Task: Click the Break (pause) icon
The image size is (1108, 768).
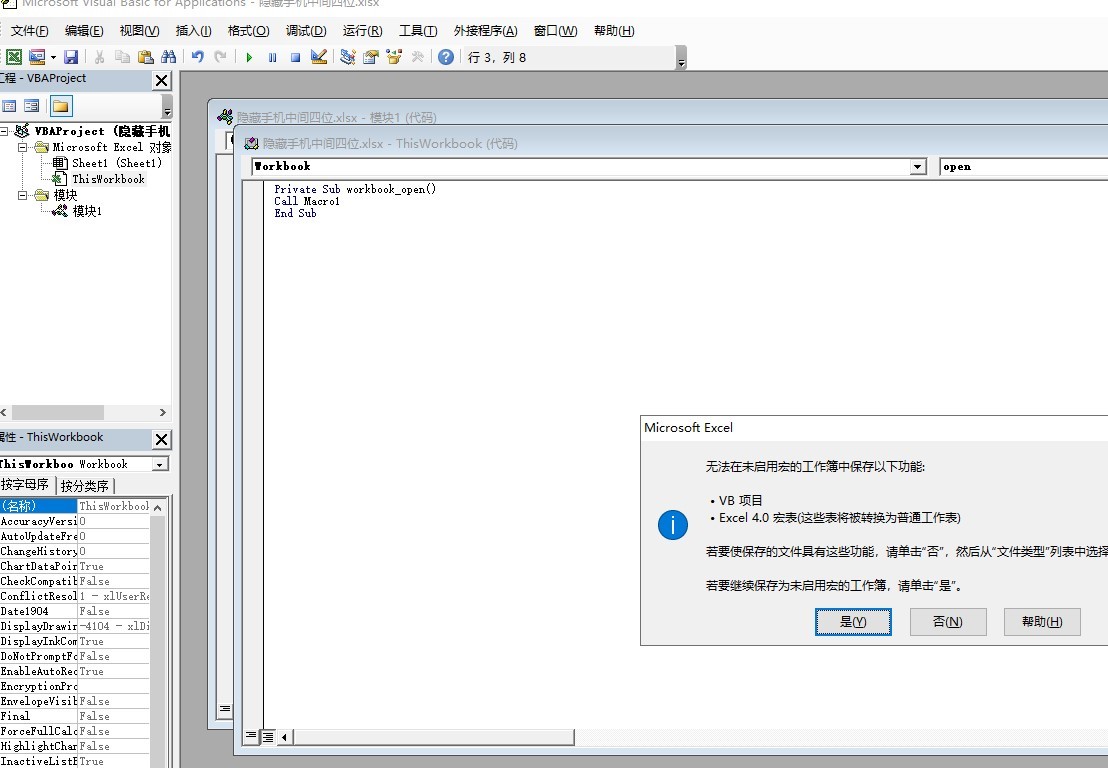Action: click(272, 57)
